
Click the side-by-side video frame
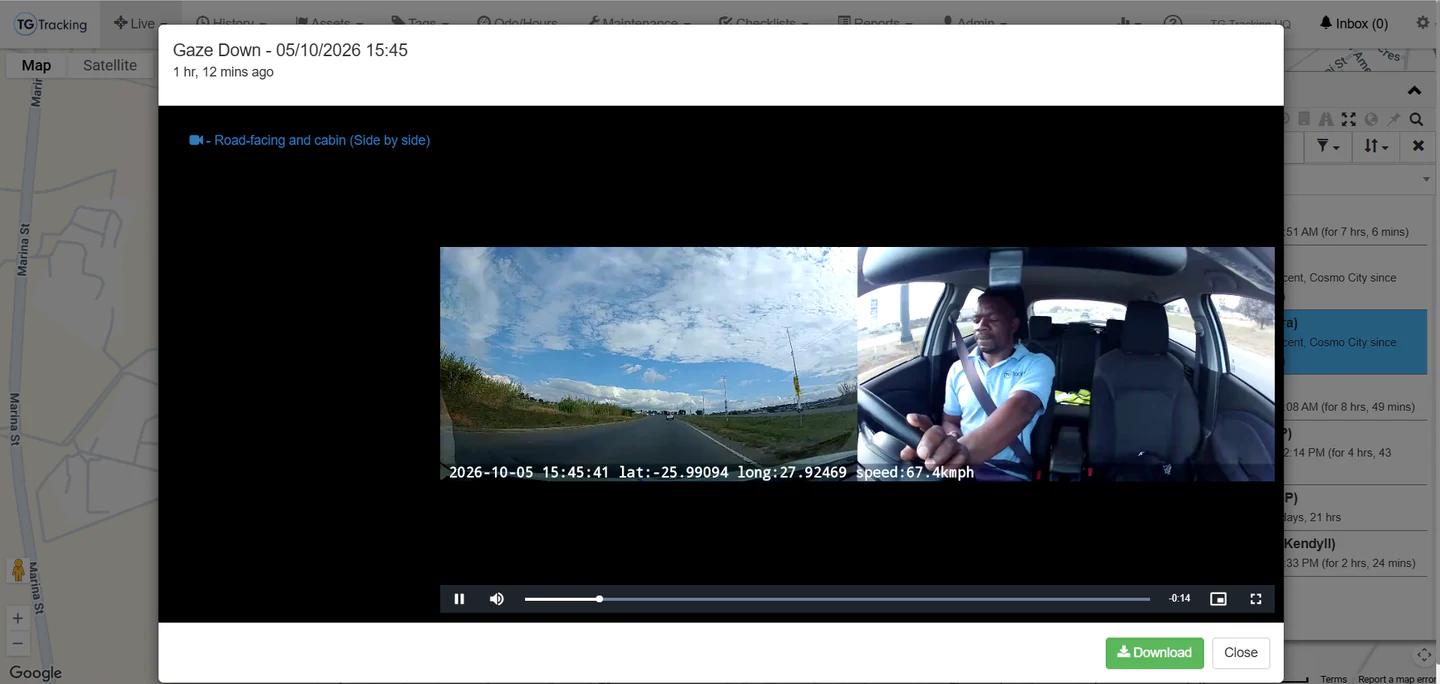coord(857,364)
